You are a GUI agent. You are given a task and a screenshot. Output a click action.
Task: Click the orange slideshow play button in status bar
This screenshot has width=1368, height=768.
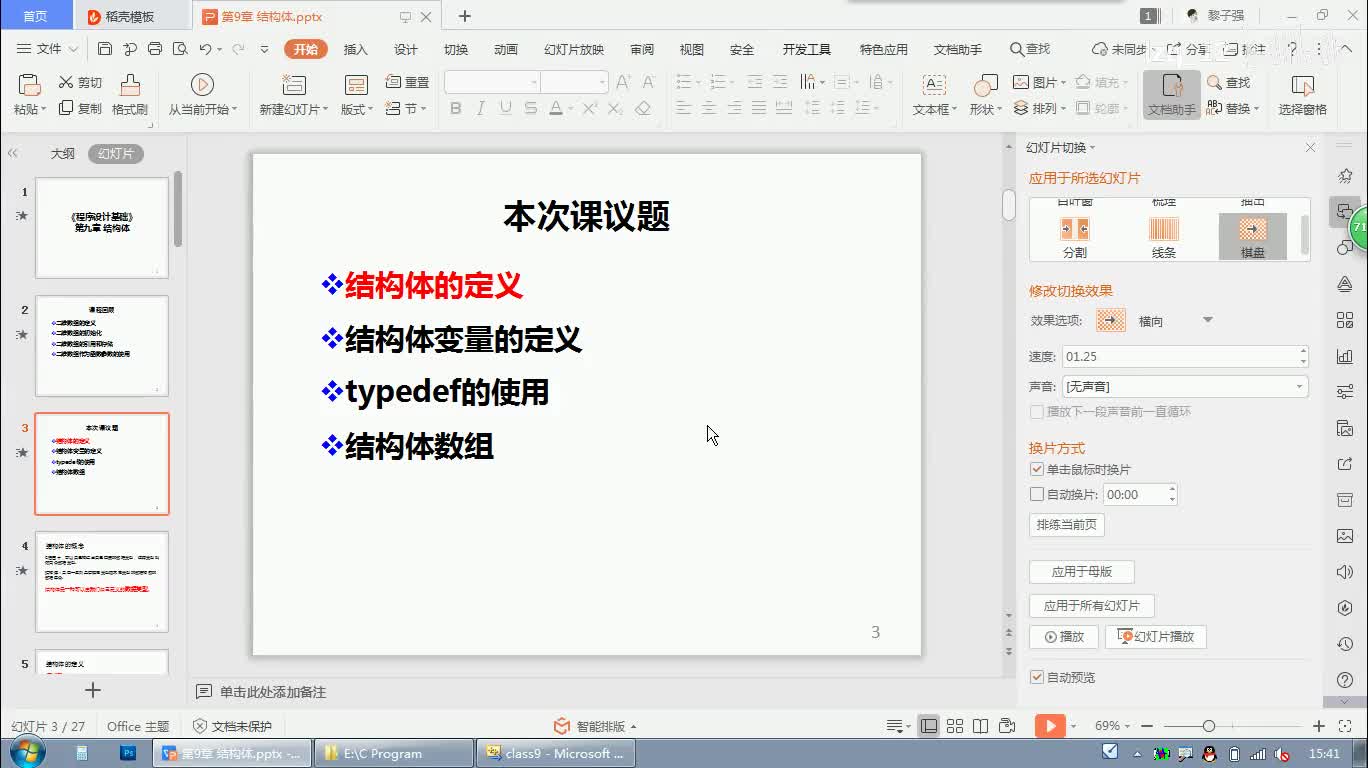click(1049, 726)
